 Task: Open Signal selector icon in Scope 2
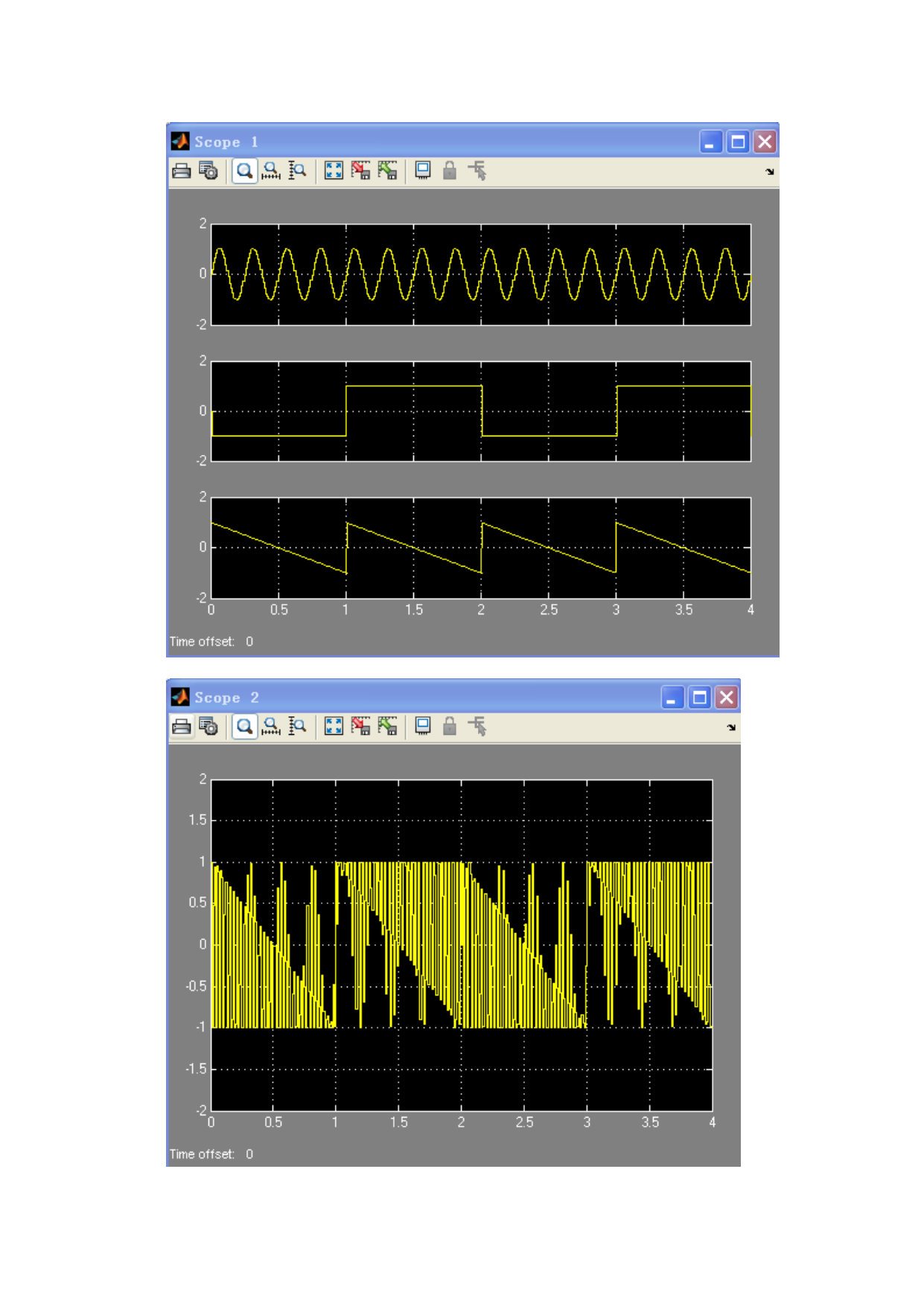477,727
